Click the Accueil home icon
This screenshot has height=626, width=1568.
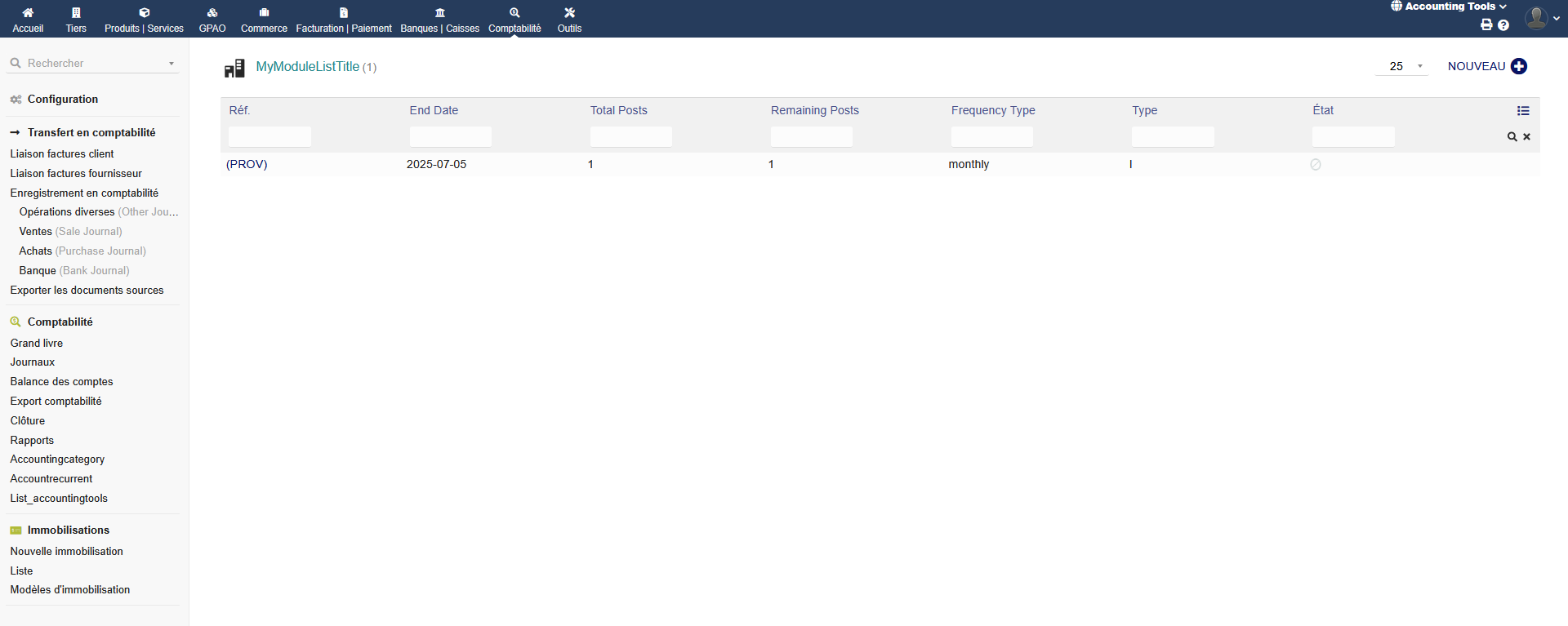click(28, 13)
